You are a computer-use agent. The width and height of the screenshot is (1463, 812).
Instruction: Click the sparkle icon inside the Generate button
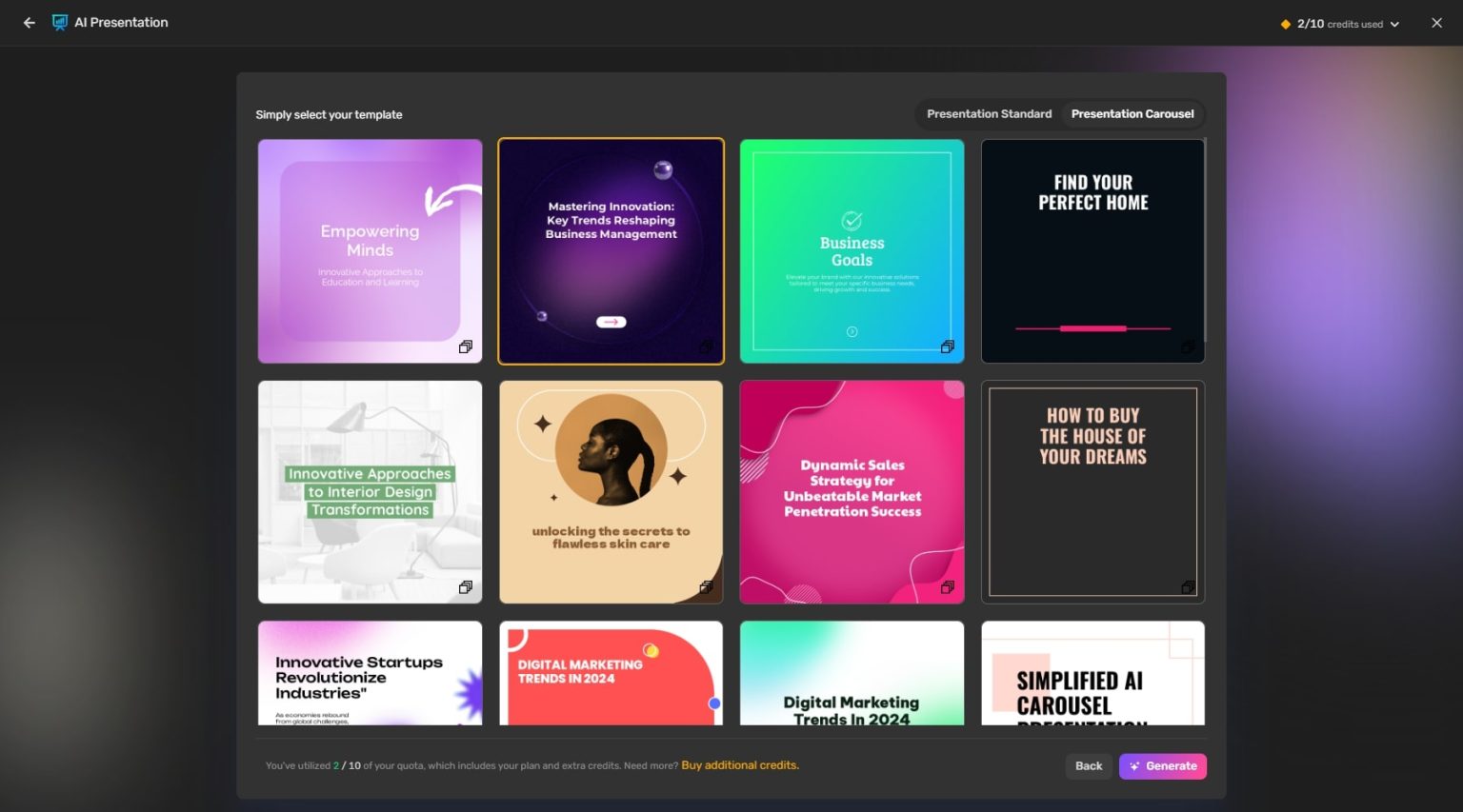(x=1134, y=765)
